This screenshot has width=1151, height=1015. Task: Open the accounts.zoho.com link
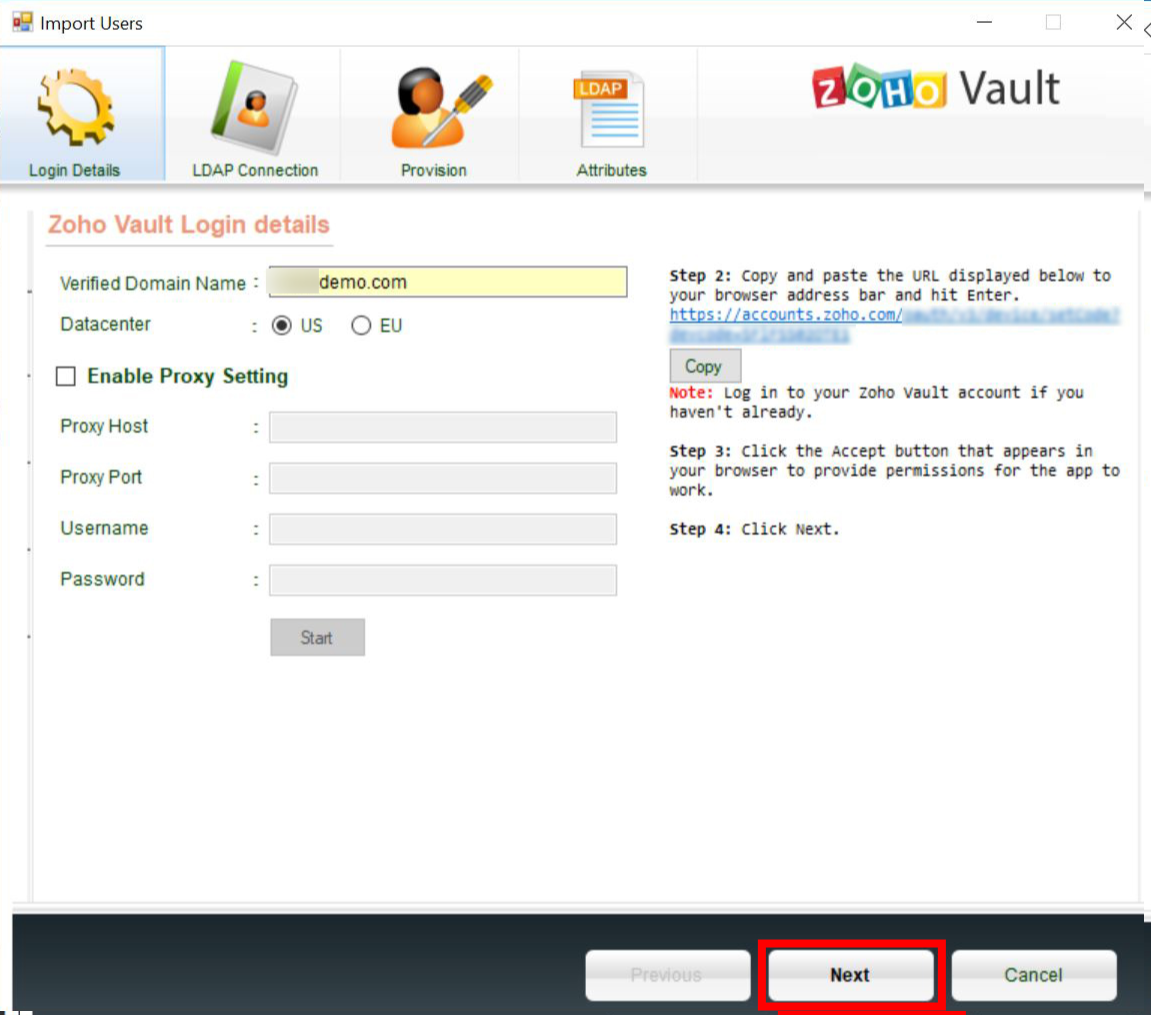pos(893,324)
